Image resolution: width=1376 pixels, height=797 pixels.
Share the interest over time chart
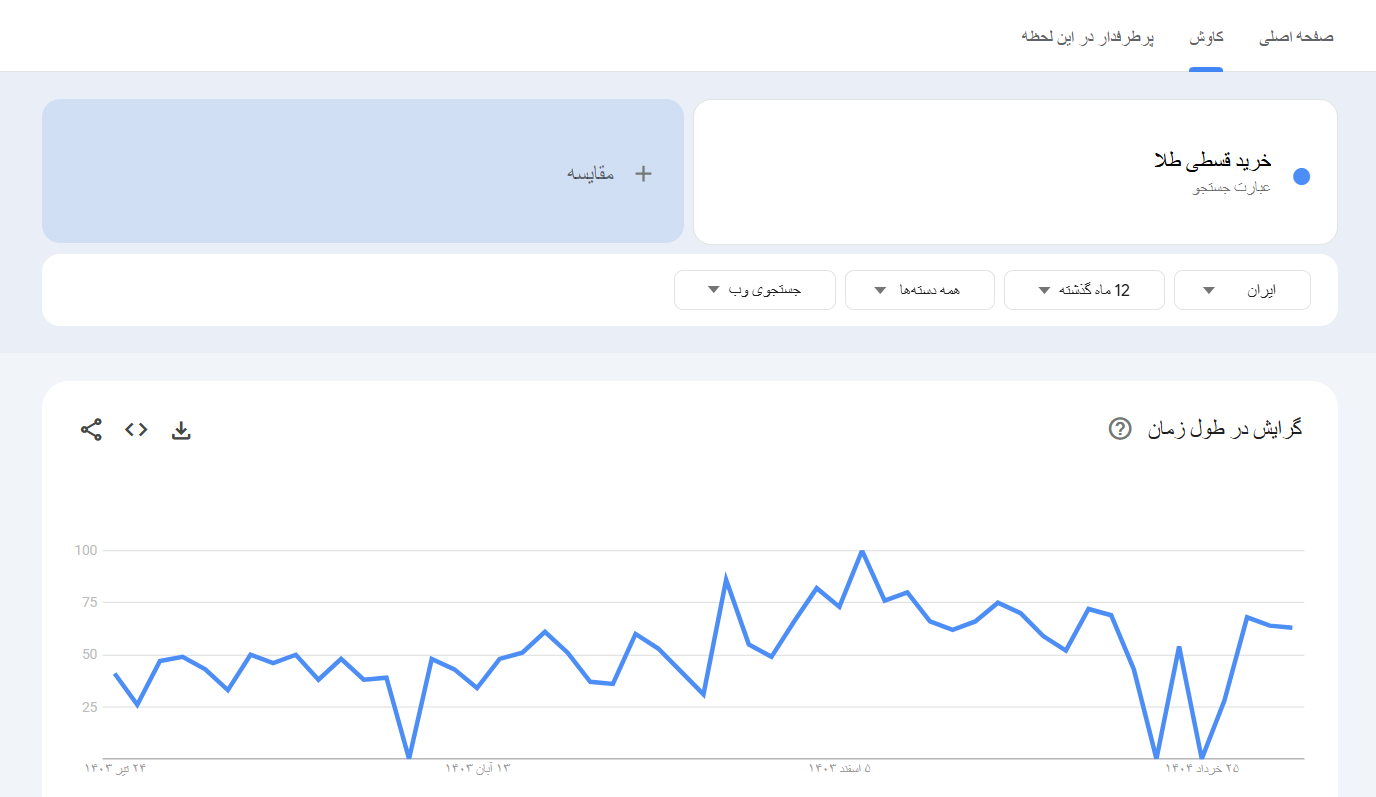[x=90, y=429]
